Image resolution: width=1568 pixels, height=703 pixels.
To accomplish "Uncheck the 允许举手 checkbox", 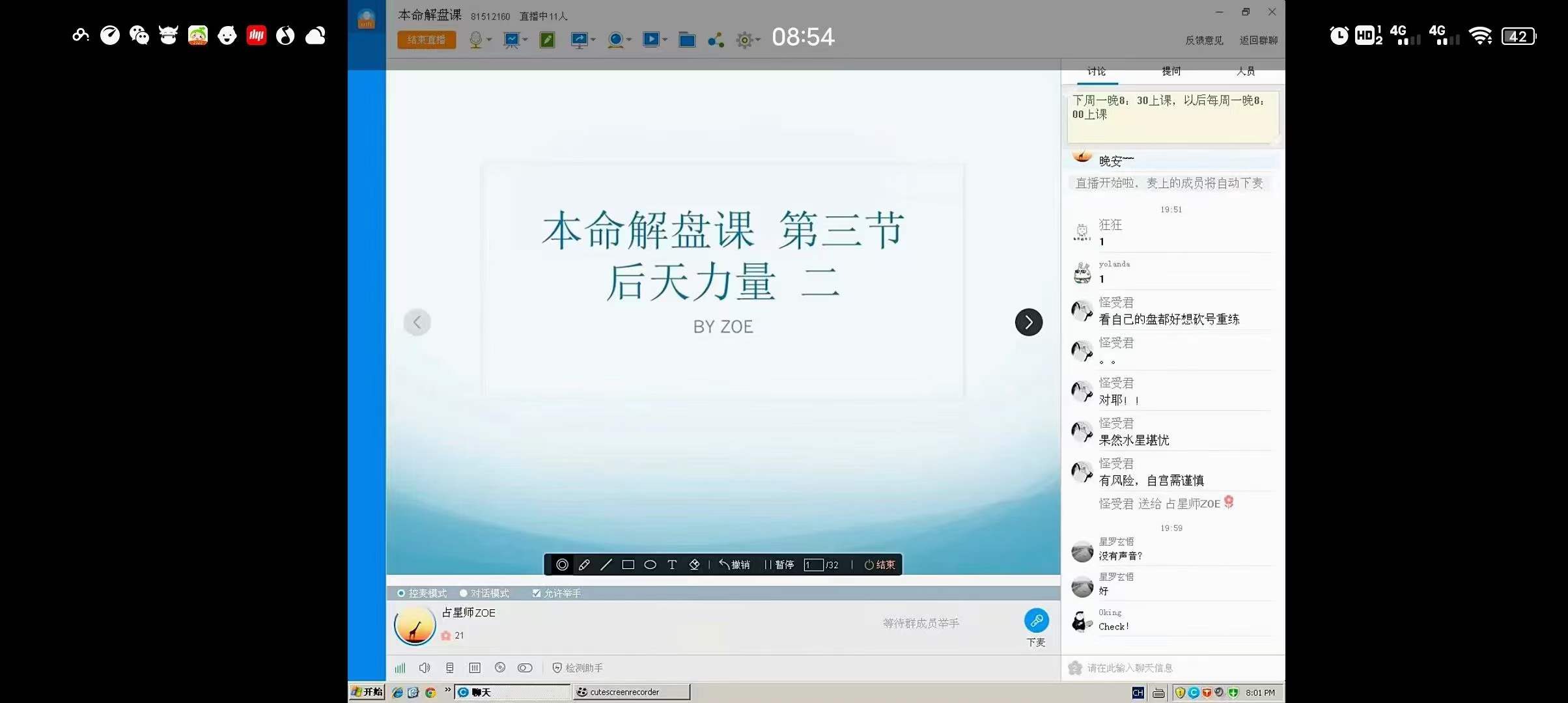I will pyautogui.click(x=536, y=593).
